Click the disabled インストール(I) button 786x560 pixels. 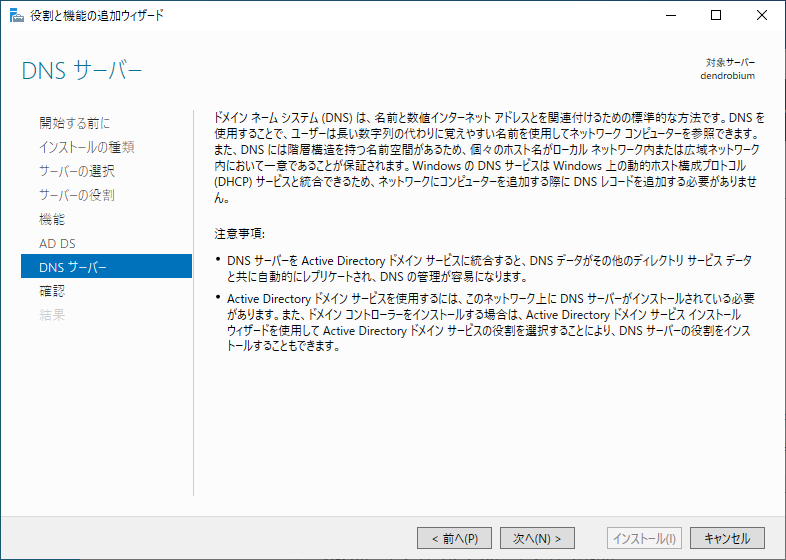[644, 538]
